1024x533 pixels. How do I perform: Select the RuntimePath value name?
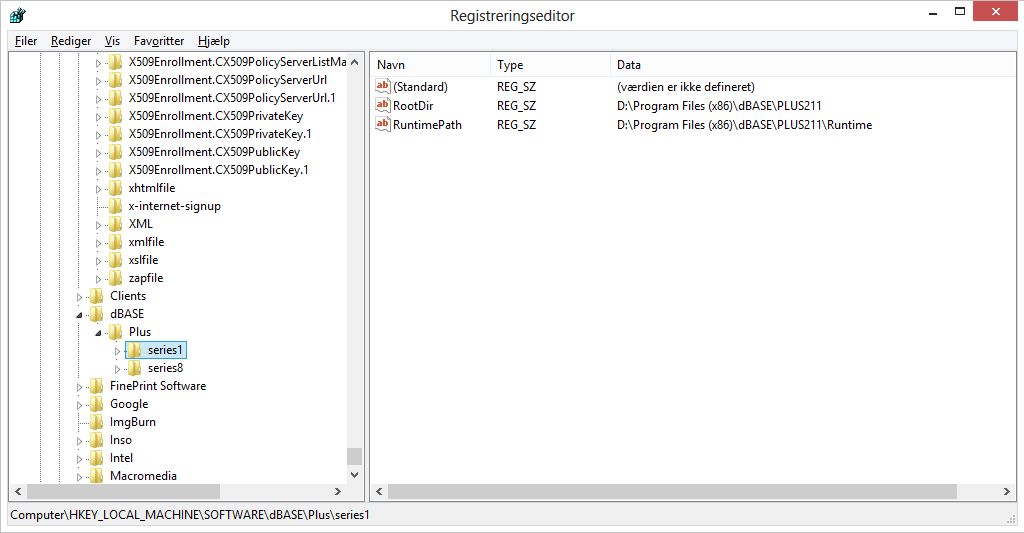pos(427,124)
